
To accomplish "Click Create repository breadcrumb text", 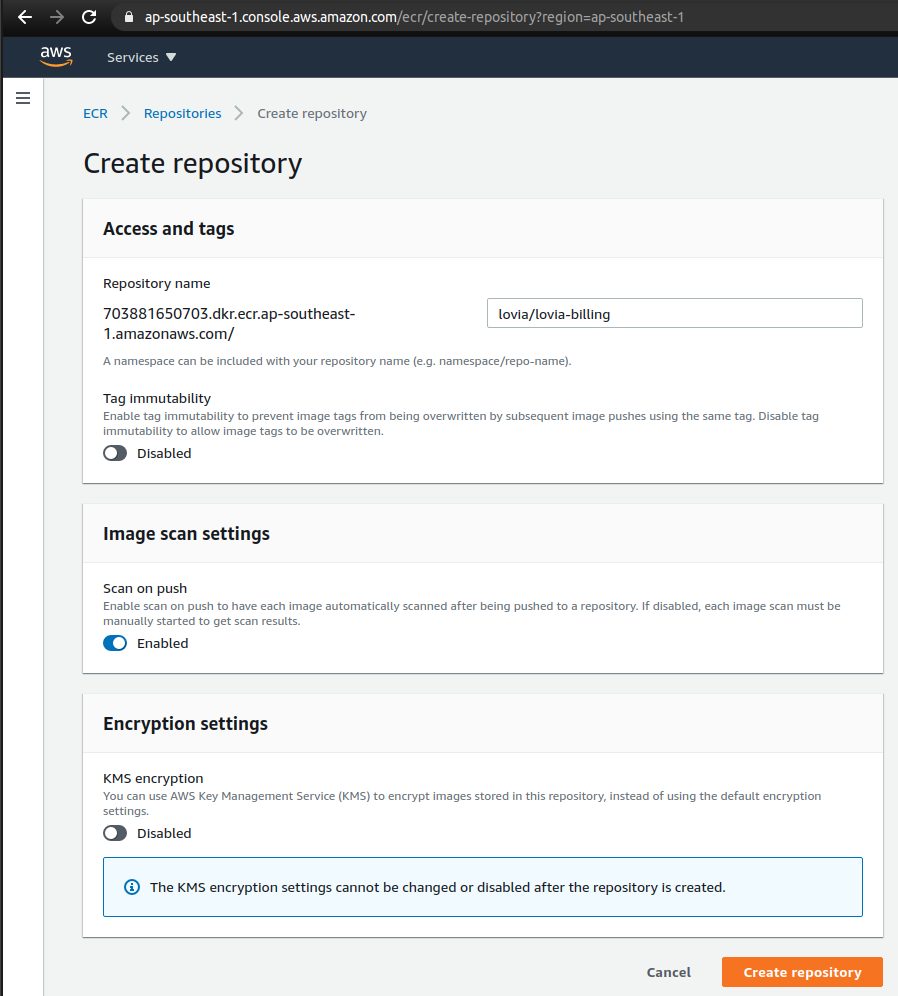I will pyautogui.click(x=312, y=113).
